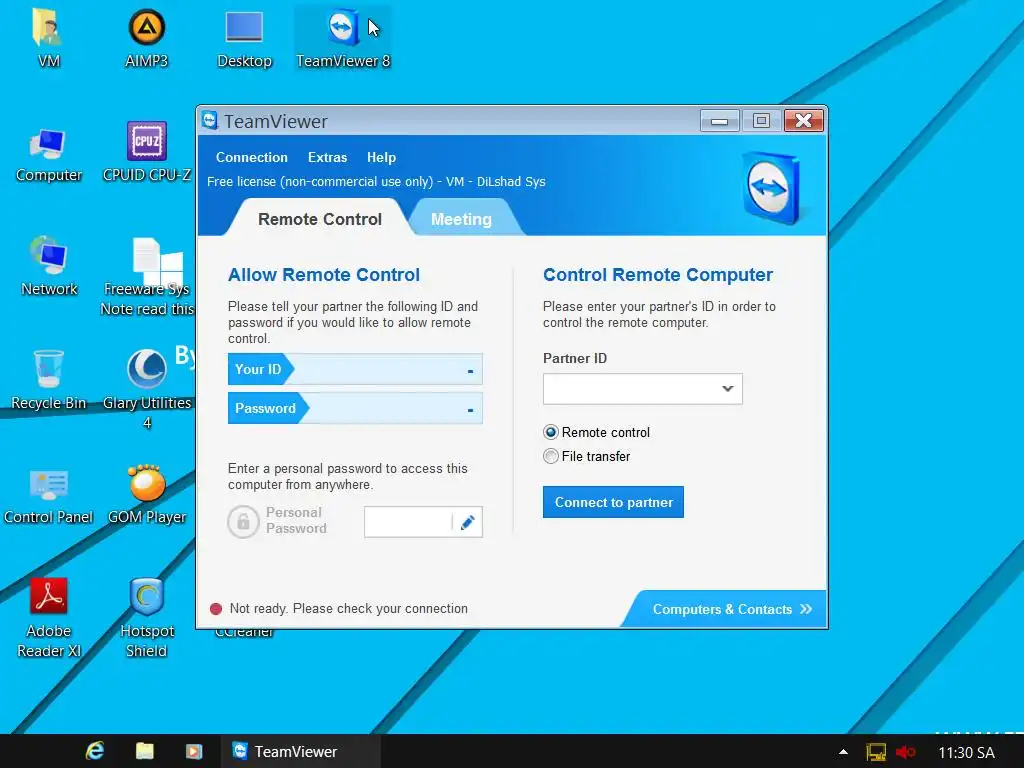Screen dimensions: 1024x768
Task: Open the Connection menu
Action: click(251, 157)
